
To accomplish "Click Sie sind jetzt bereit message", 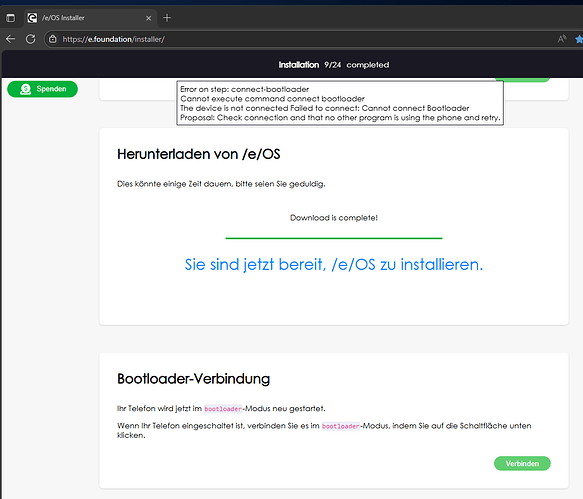I will (x=334, y=265).
